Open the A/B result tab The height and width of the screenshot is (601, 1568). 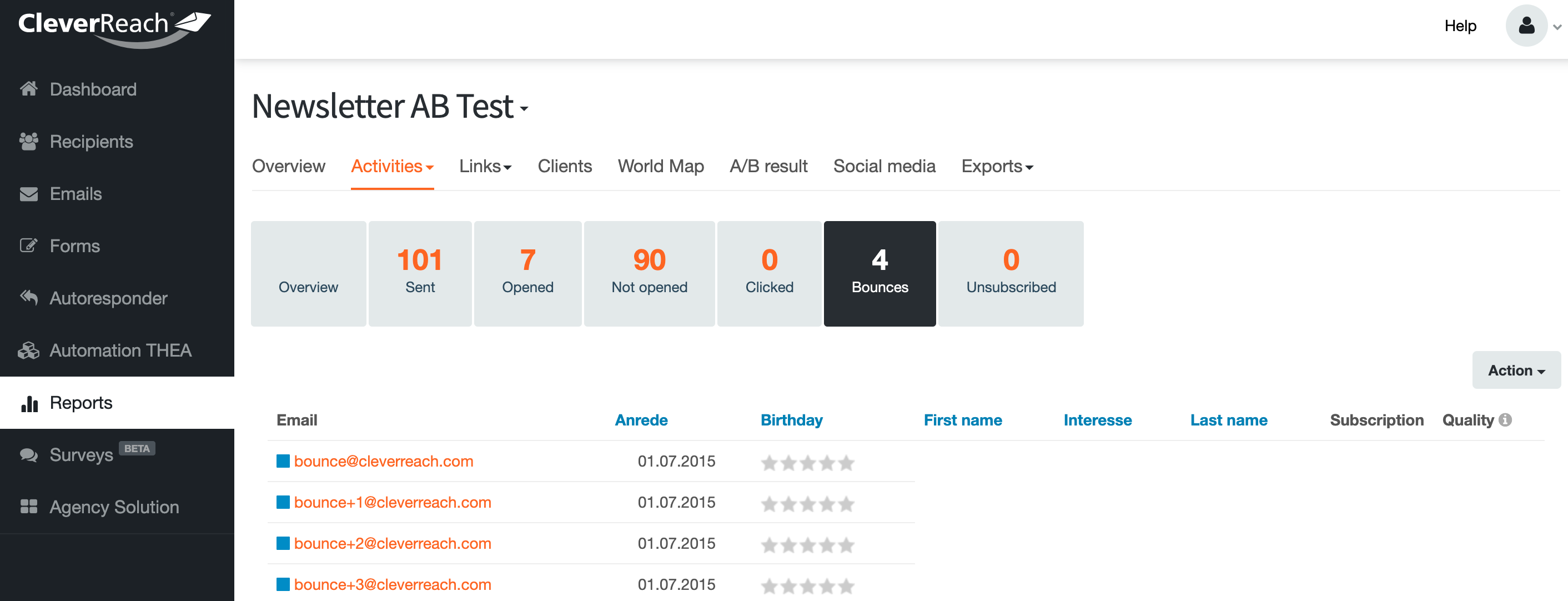(768, 166)
